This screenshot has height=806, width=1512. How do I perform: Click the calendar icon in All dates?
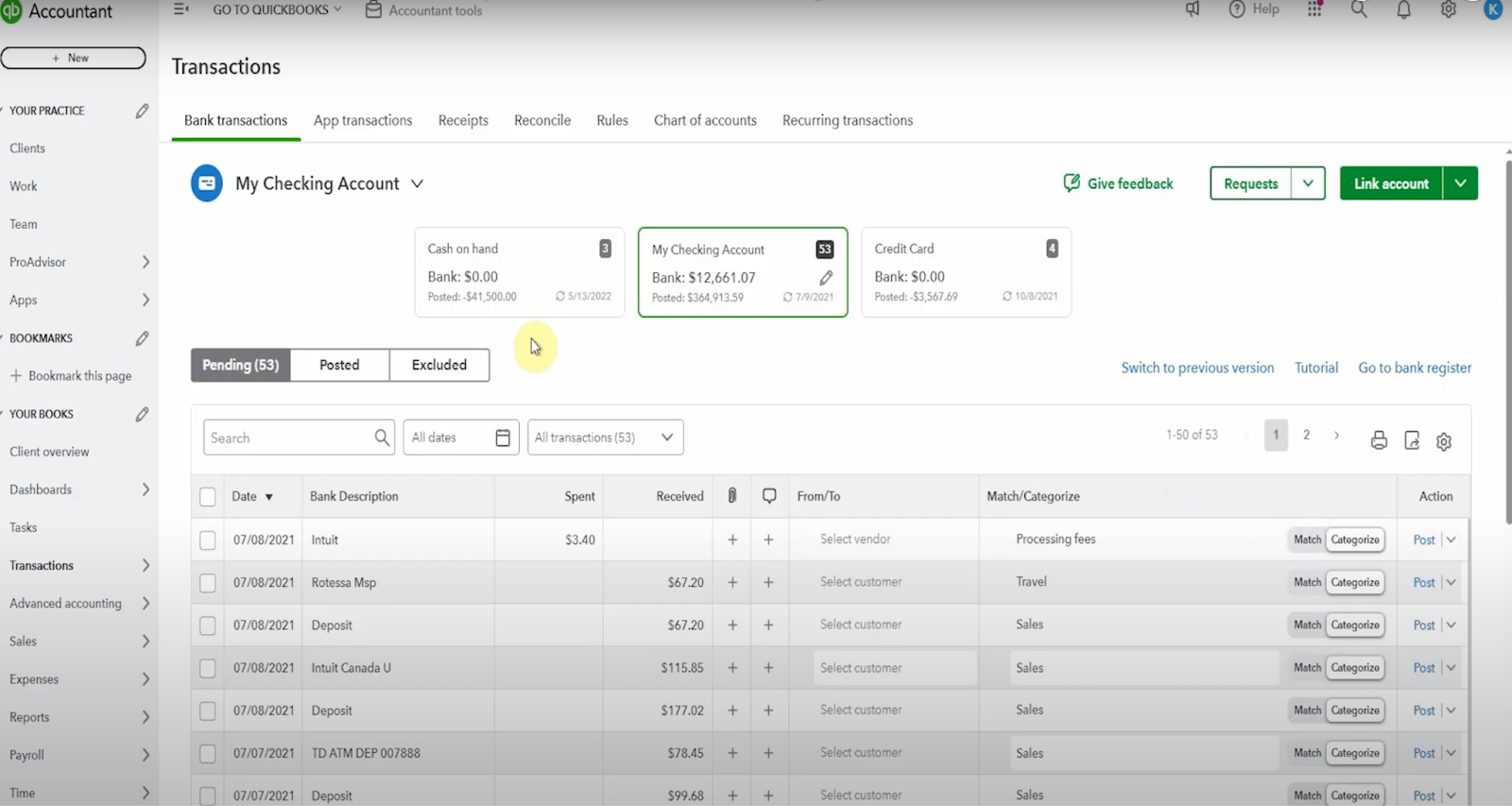503,437
